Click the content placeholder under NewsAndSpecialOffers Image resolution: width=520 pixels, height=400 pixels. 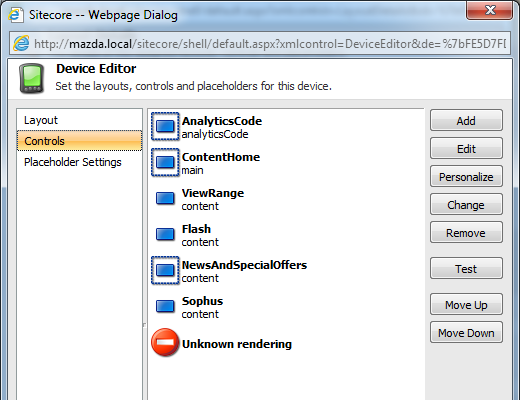point(200,278)
